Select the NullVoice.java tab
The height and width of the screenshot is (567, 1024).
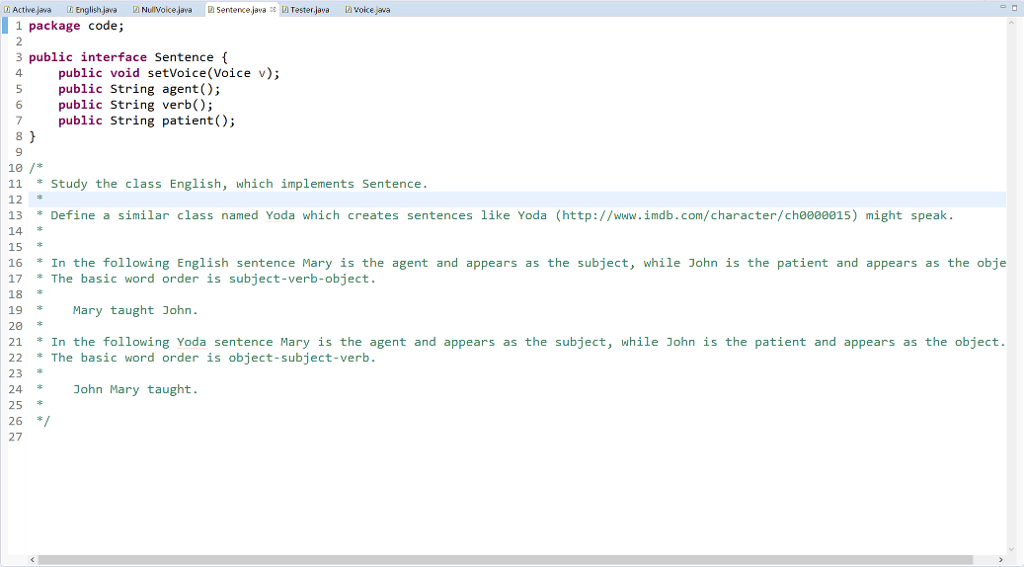pyautogui.click(x=163, y=10)
